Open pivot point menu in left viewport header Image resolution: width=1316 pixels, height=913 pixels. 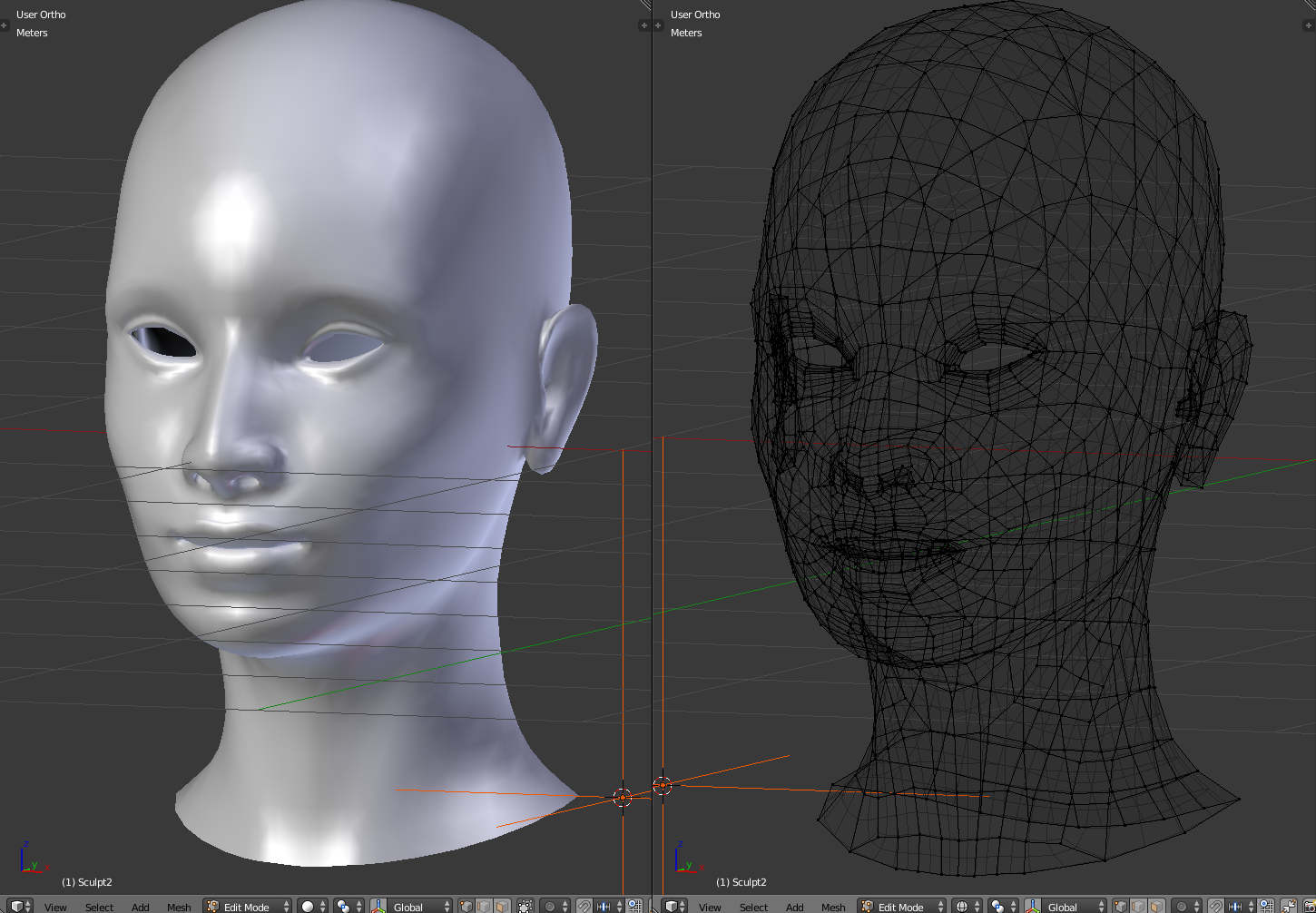tap(349, 906)
